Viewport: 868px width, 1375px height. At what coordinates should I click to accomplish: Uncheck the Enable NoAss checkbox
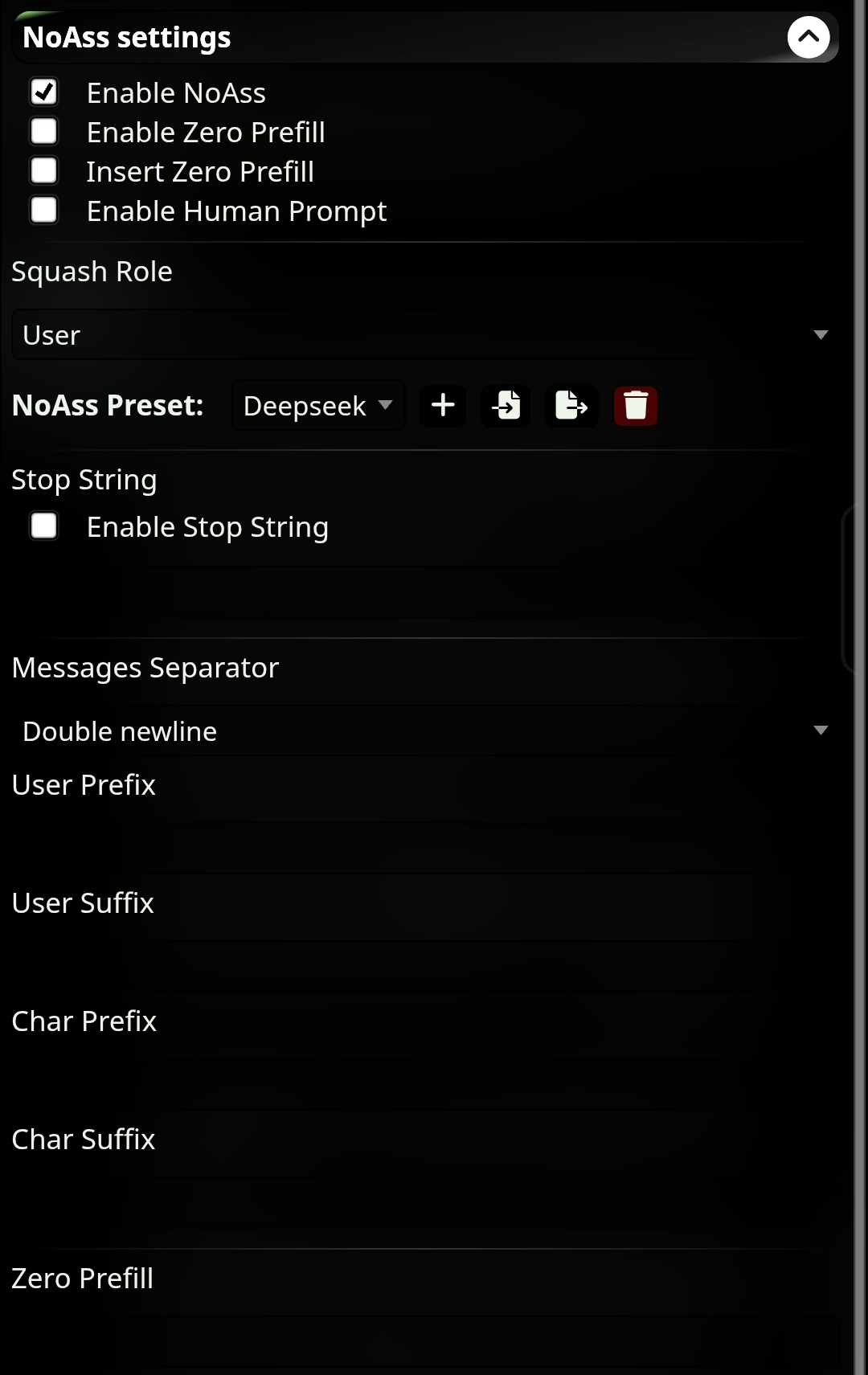[x=44, y=92]
